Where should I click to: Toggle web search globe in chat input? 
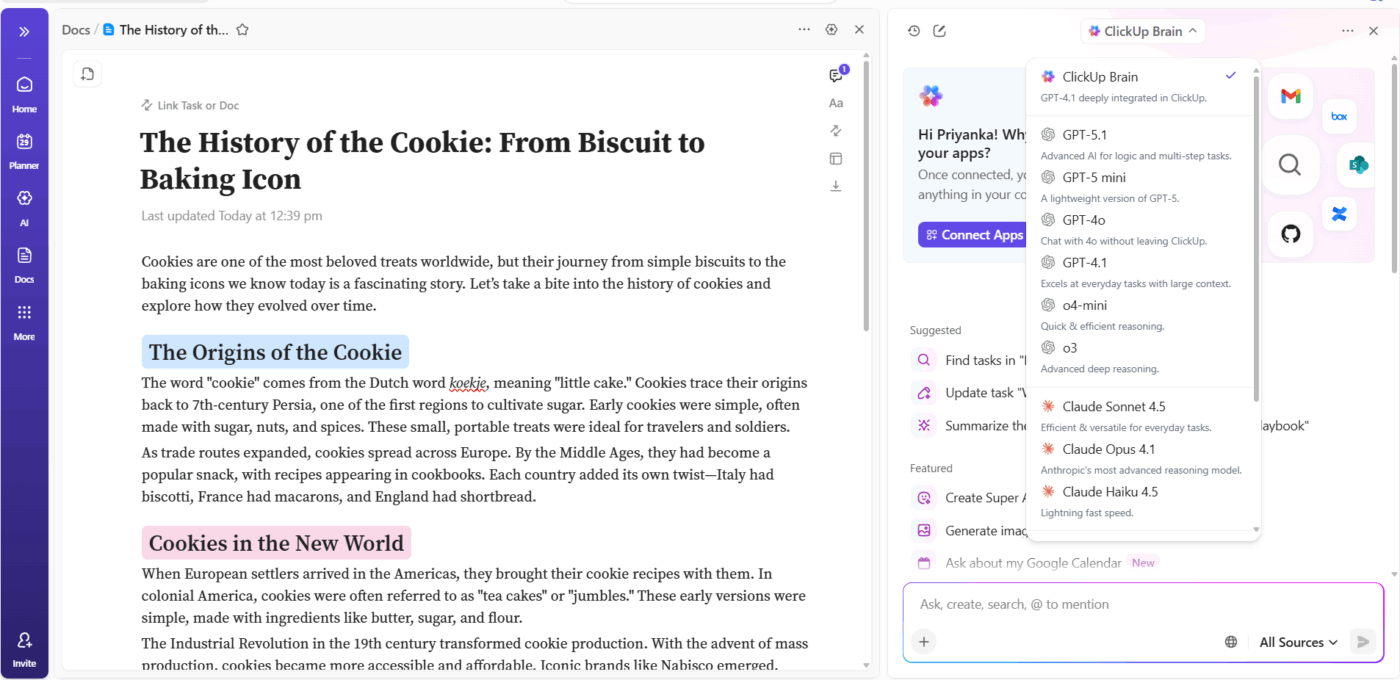[x=1231, y=642]
